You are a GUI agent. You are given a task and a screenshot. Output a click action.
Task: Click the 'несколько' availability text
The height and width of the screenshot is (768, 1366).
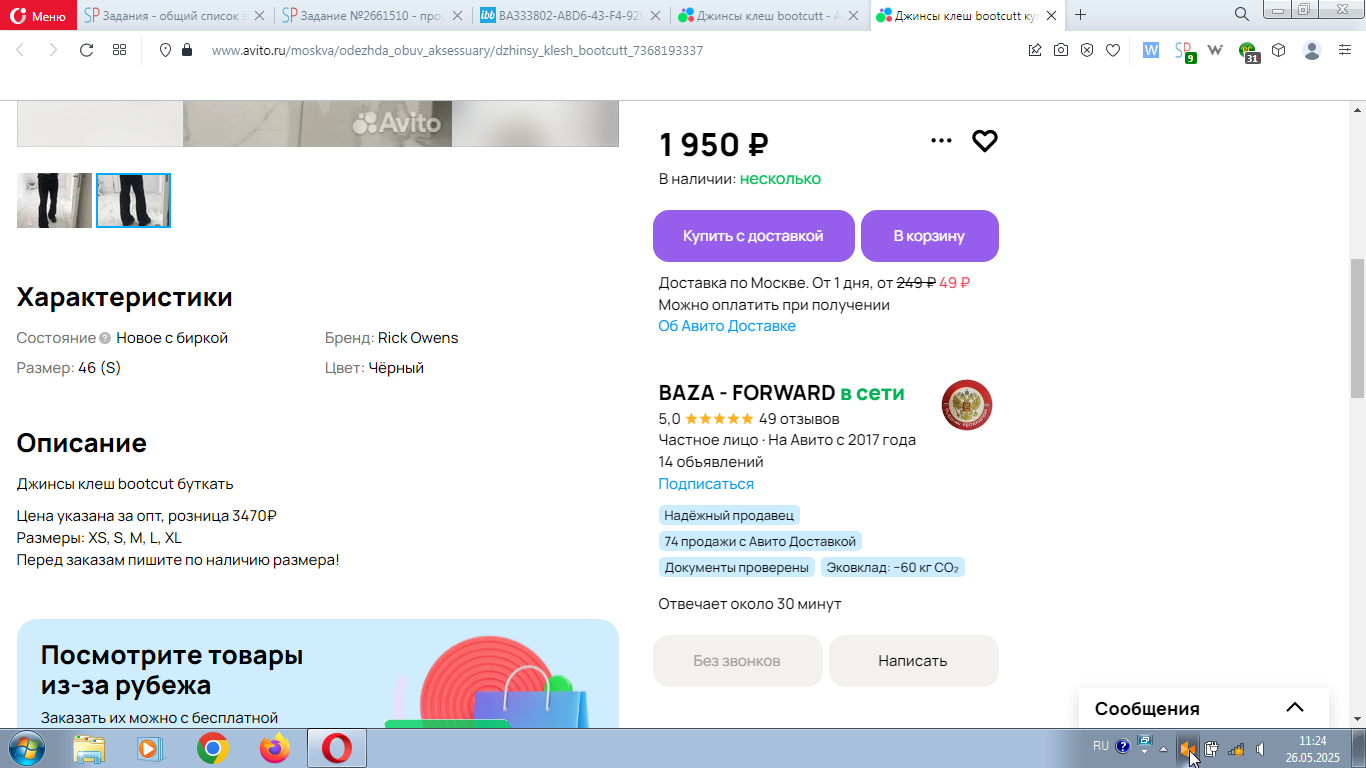pyautogui.click(x=780, y=179)
